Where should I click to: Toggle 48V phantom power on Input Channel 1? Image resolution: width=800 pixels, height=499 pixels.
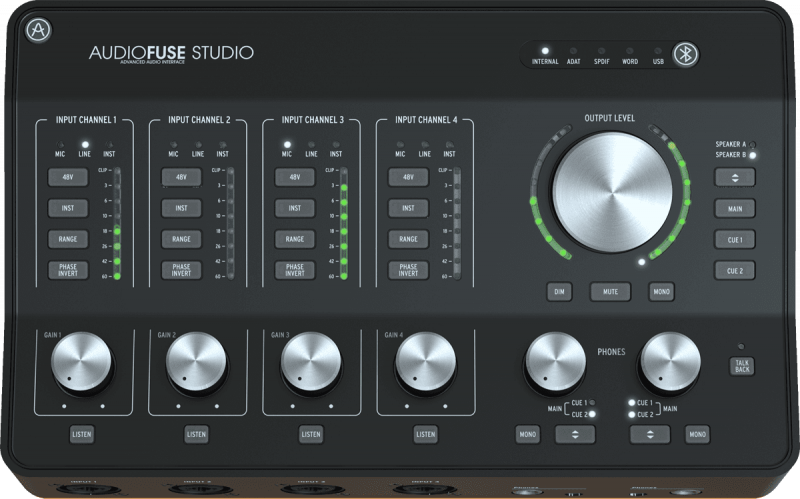click(67, 177)
